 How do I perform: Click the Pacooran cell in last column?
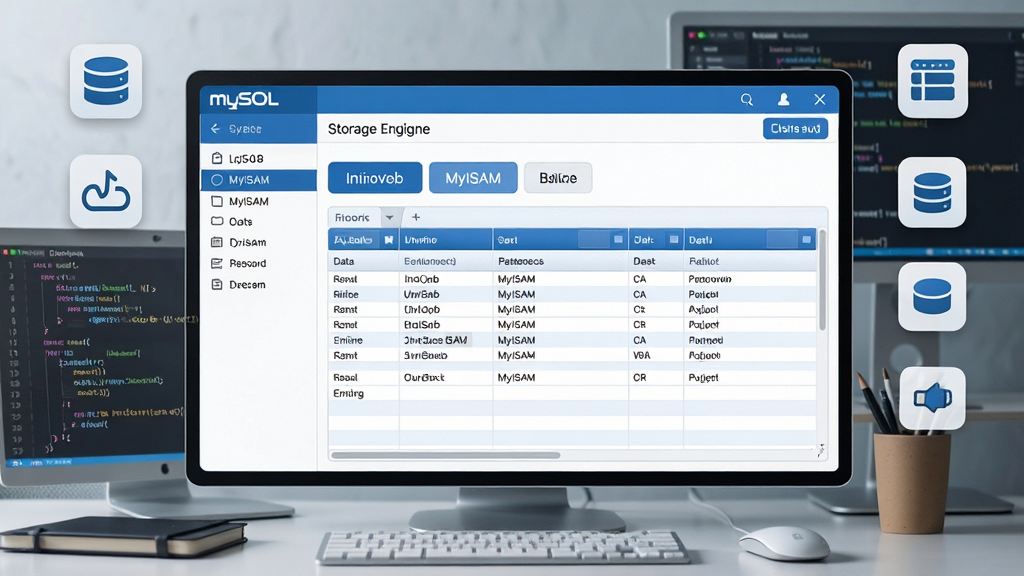pos(749,279)
